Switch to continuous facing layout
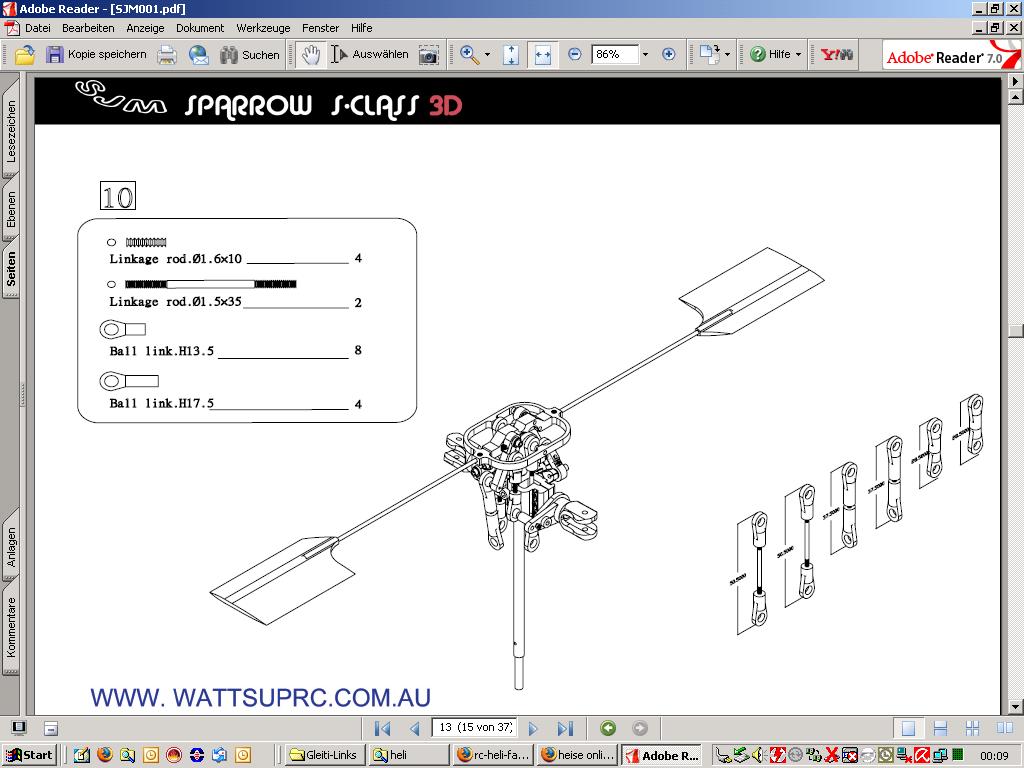The image size is (1024, 768). 972,728
